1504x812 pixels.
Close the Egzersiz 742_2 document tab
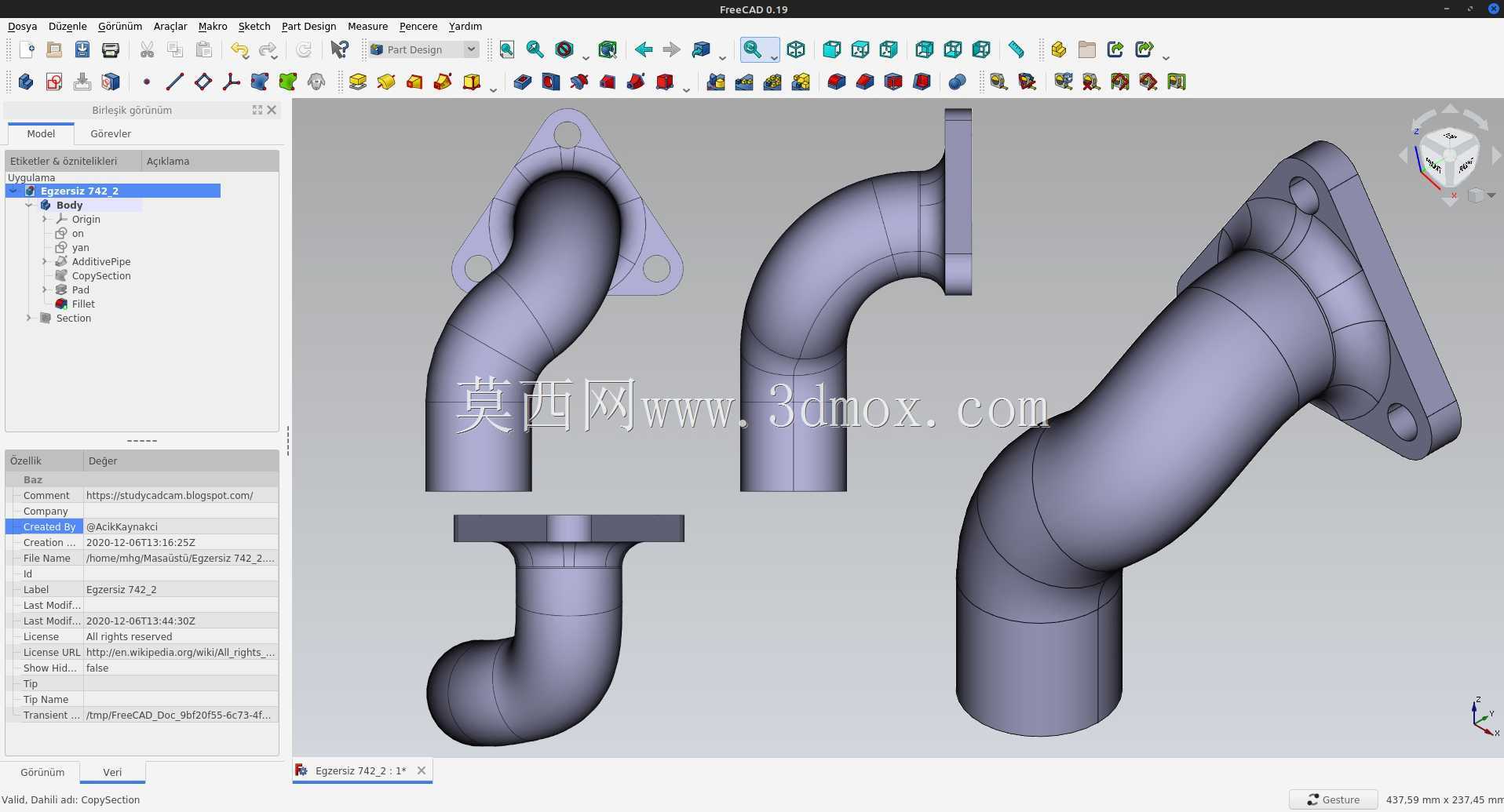[x=422, y=770]
